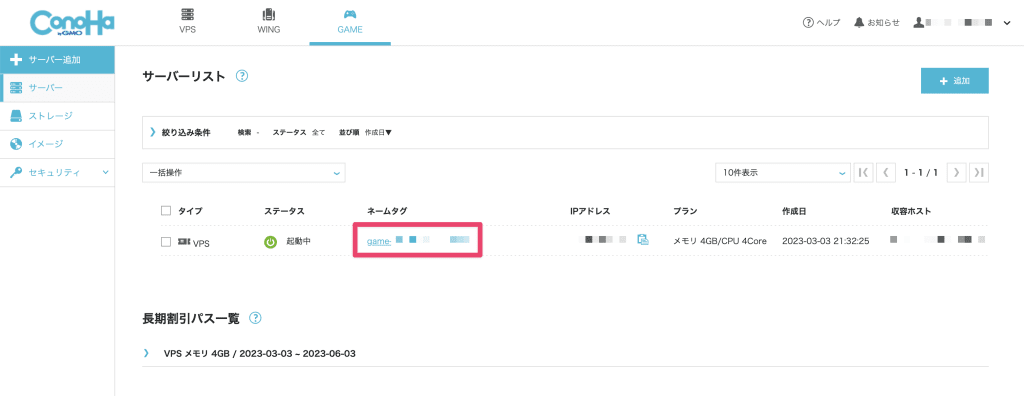Screen dimensions: 1024x396
Task: Click the ConoHa logo
Action: pos(72,23)
